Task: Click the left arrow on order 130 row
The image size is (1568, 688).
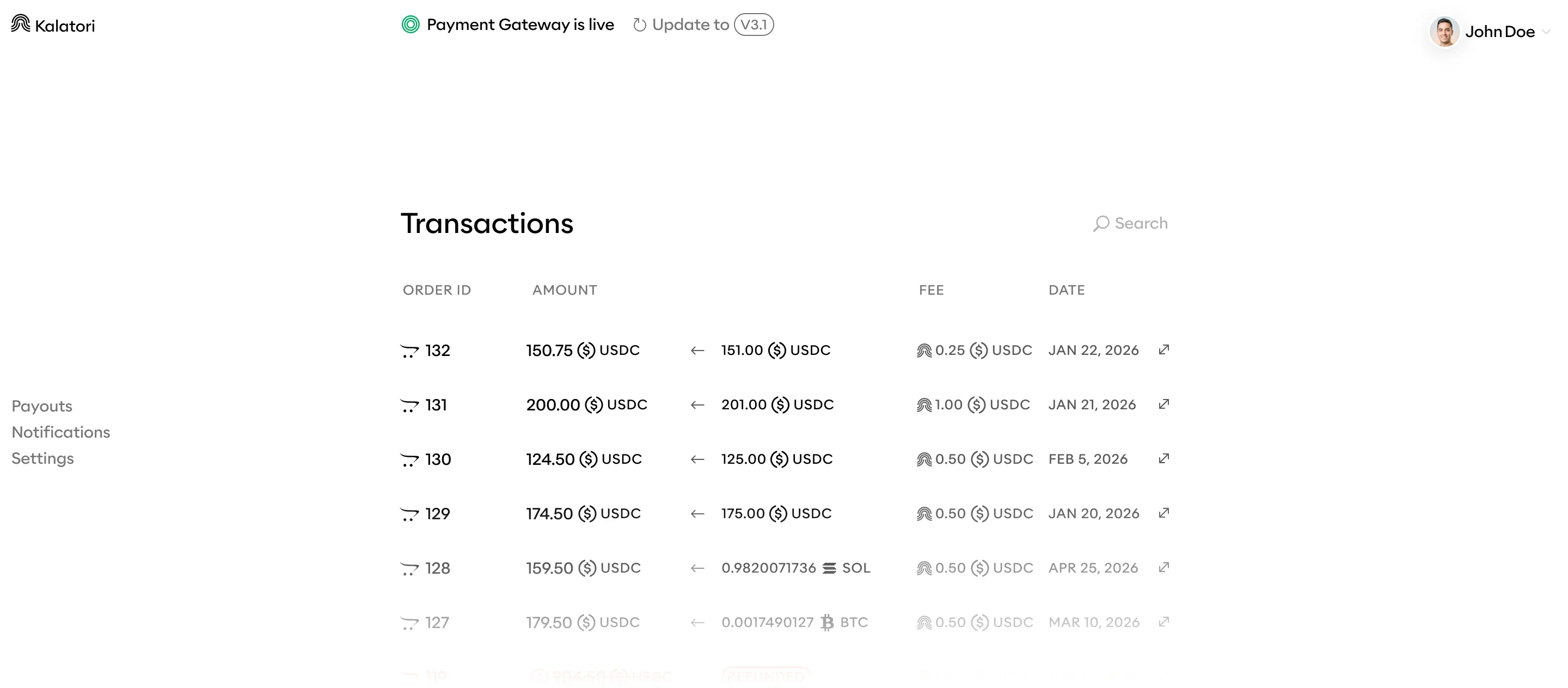Action: coord(697,459)
